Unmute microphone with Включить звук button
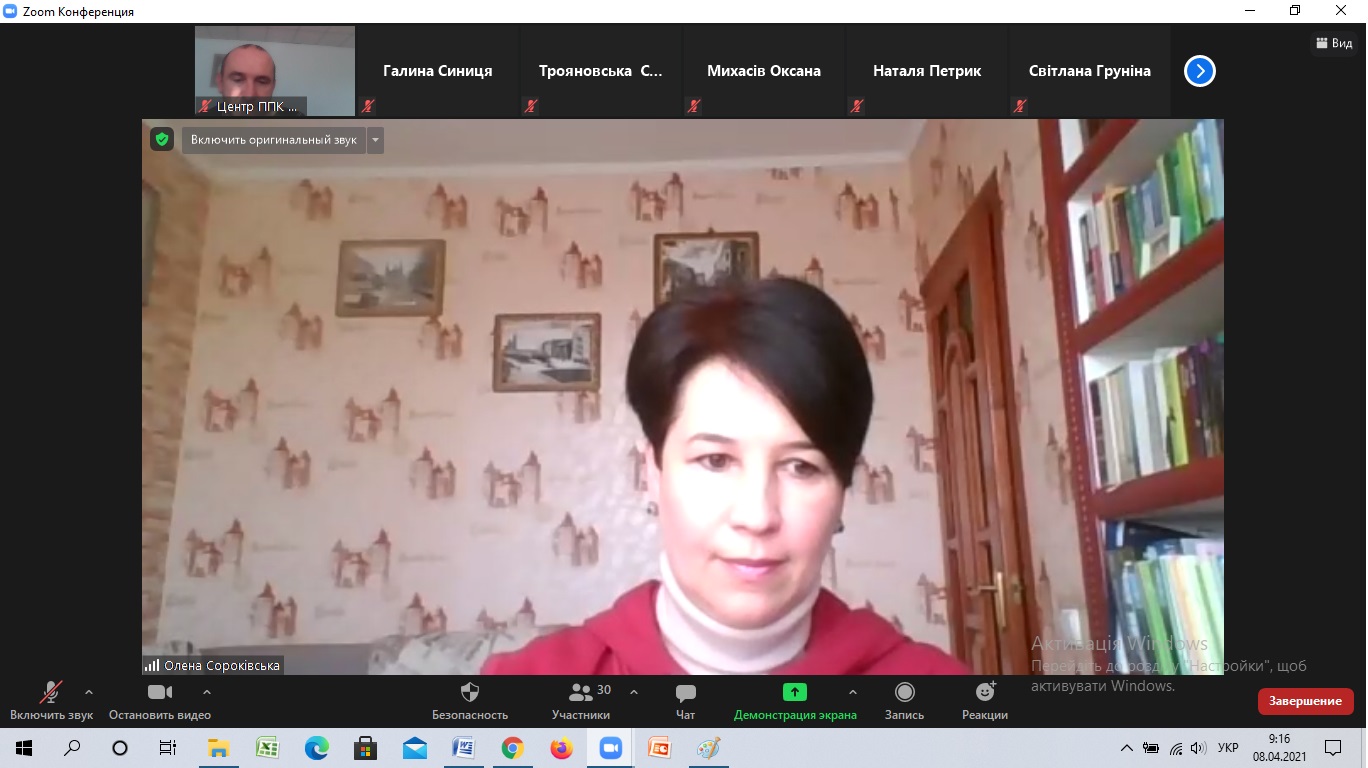Screen dimensions: 1368x768 pyautogui.click(x=51, y=700)
